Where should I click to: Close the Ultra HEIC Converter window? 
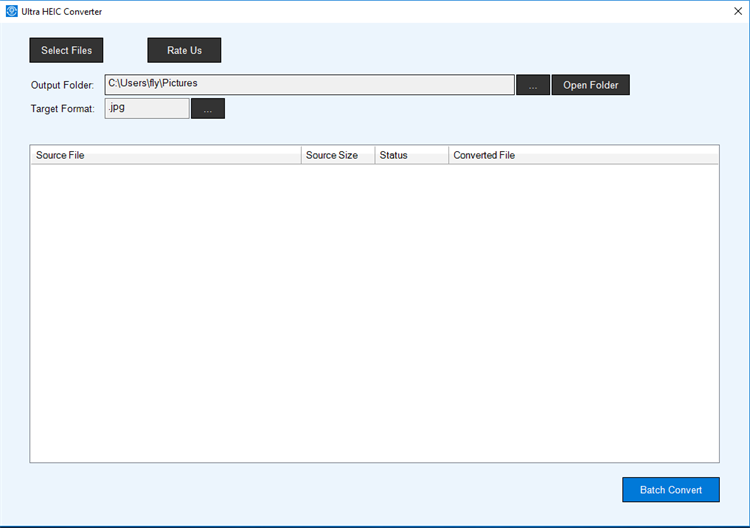tap(738, 11)
